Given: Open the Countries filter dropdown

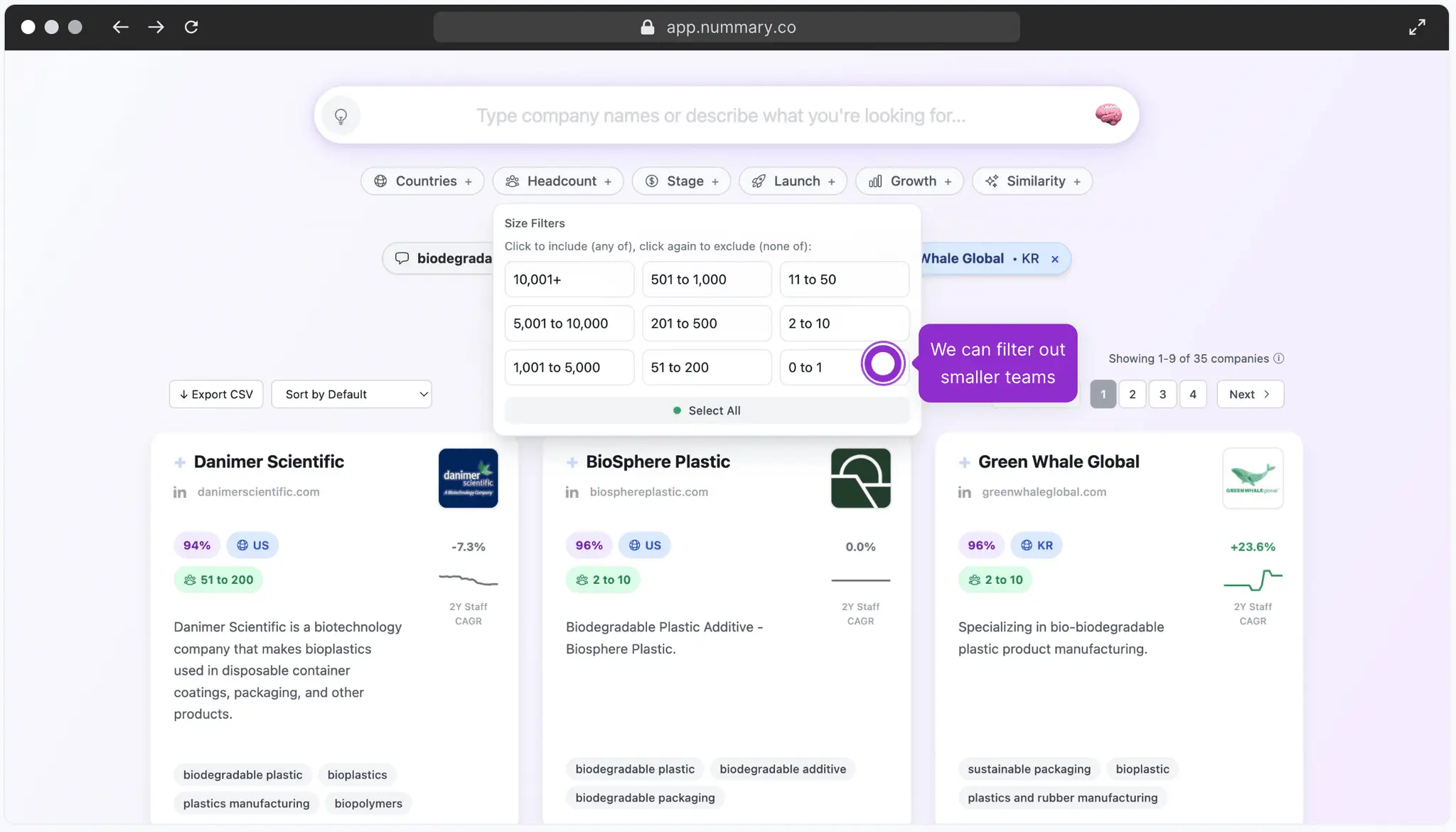Looking at the screenshot, I should [x=422, y=181].
